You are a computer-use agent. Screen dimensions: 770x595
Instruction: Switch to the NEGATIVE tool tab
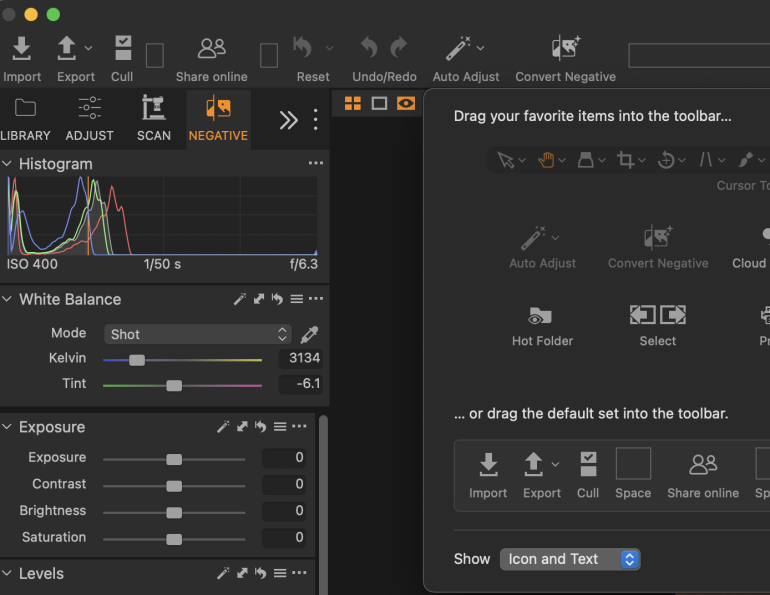click(218, 119)
